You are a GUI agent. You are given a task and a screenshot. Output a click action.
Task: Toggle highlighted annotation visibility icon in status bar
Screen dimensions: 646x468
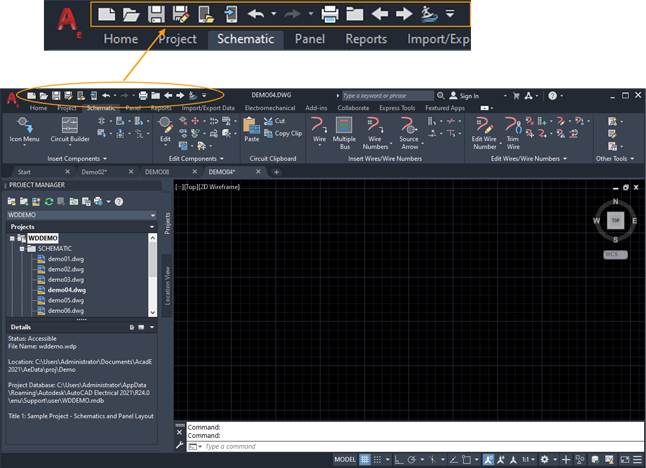tap(488, 459)
